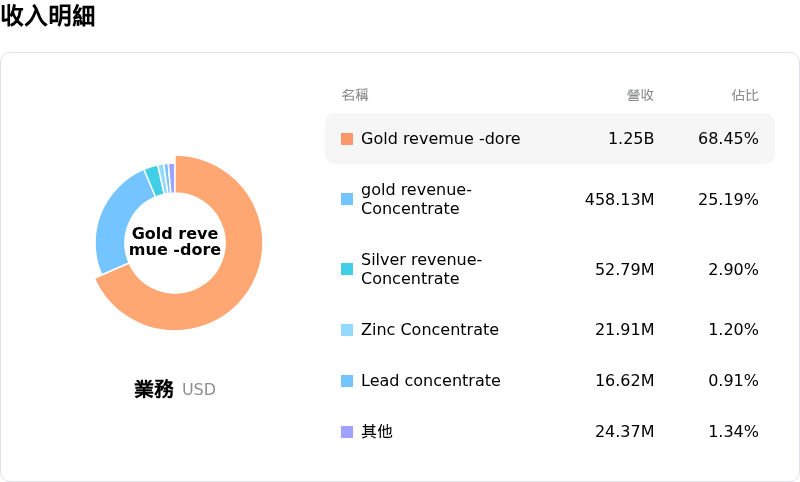Screen dimensions: 800x482
Task: Select the Lead concentrate row label
Action: pos(431,380)
